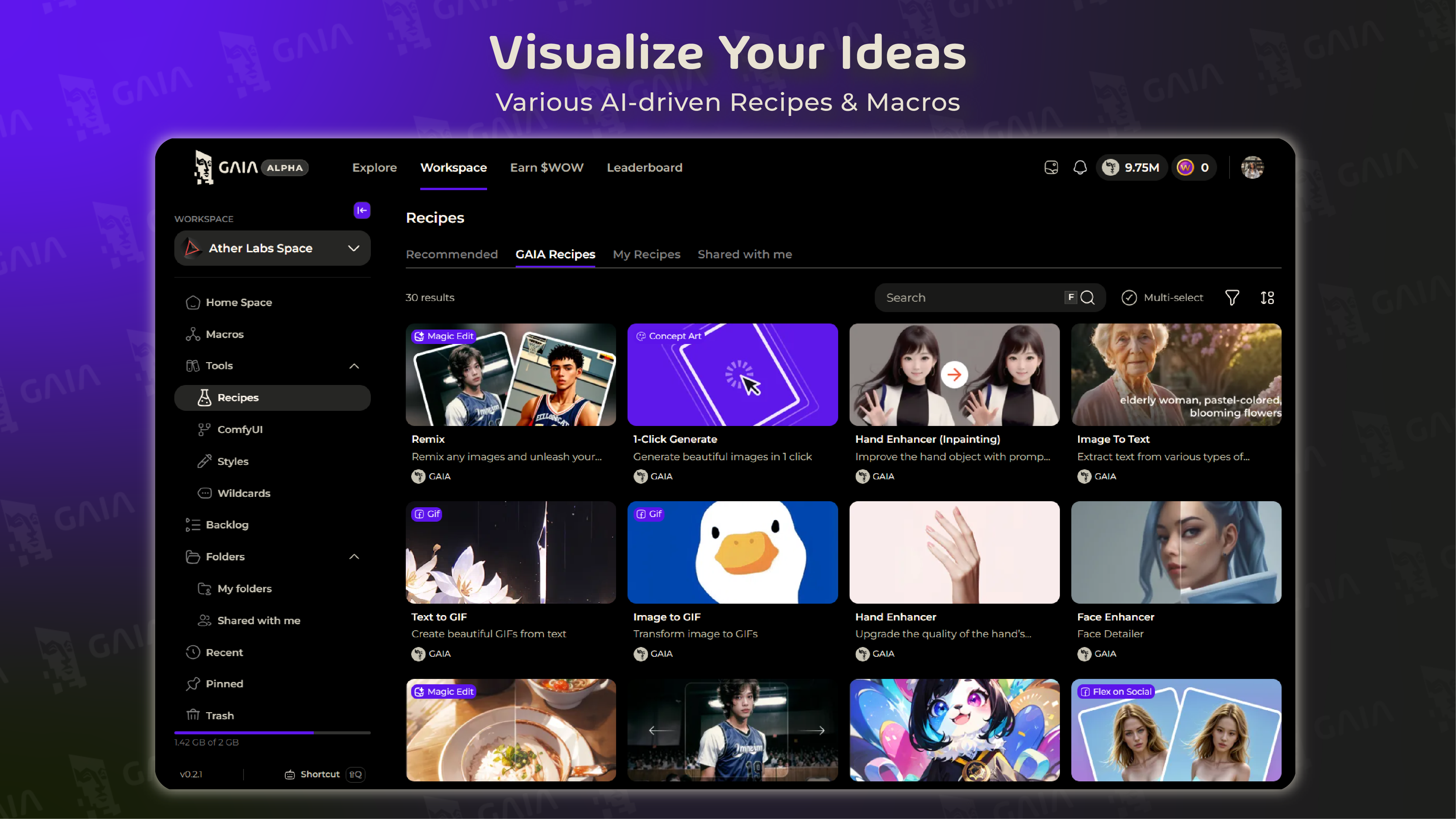
Task: Open the sticker/feedback icon beside the bell
Action: [1051, 167]
